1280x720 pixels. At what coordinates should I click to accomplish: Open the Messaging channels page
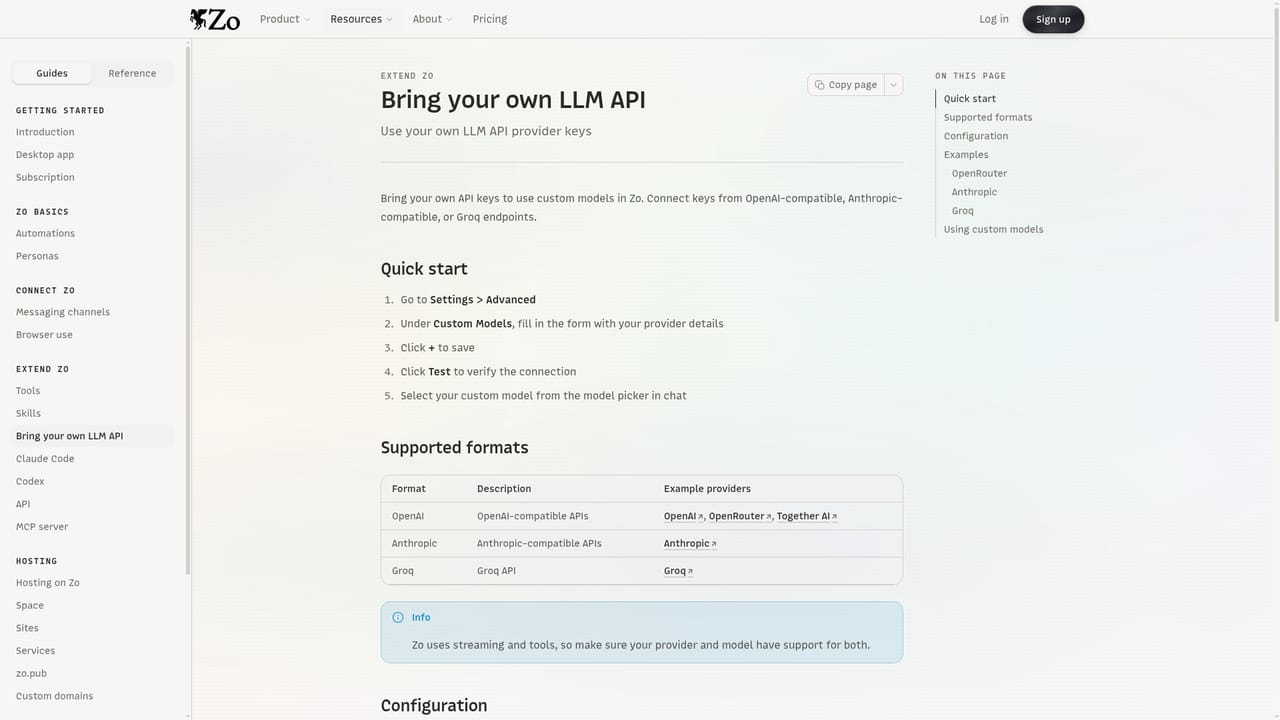point(63,312)
